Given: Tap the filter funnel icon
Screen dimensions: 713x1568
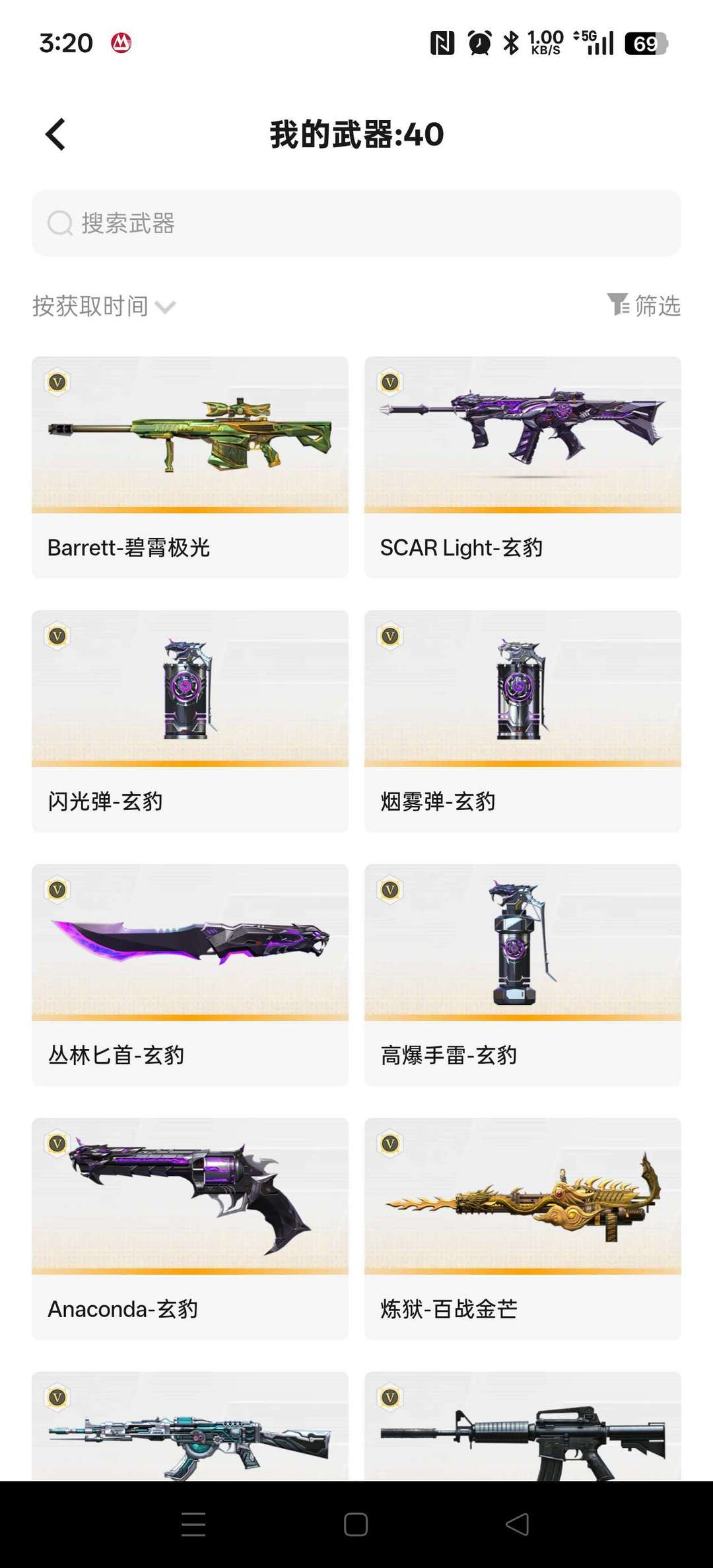Looking at the screenshot, I should click(x=618, y=304).
